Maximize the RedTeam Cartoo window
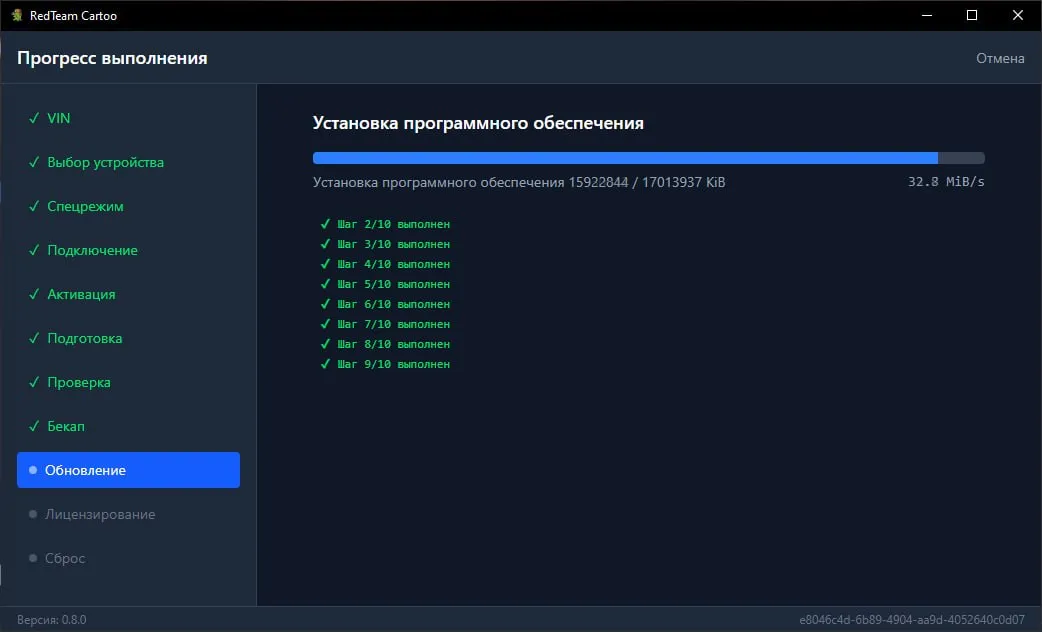Screen dimensions: 1042x632 [972, 15]
